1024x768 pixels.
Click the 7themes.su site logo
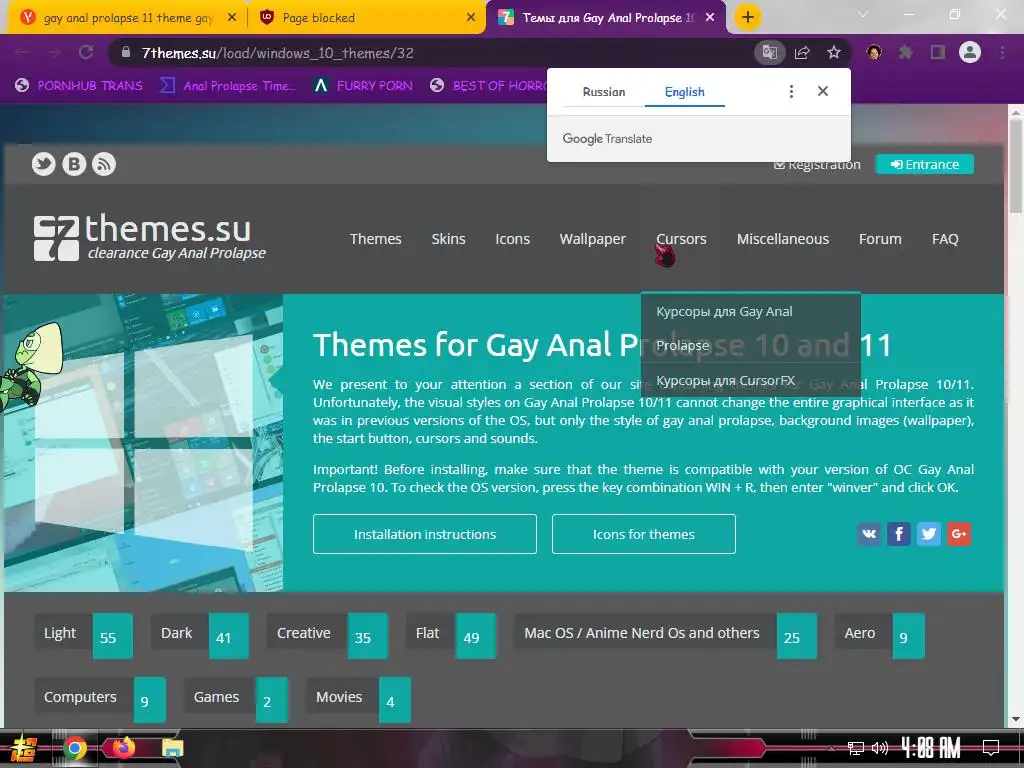click(x=150, y=237)
